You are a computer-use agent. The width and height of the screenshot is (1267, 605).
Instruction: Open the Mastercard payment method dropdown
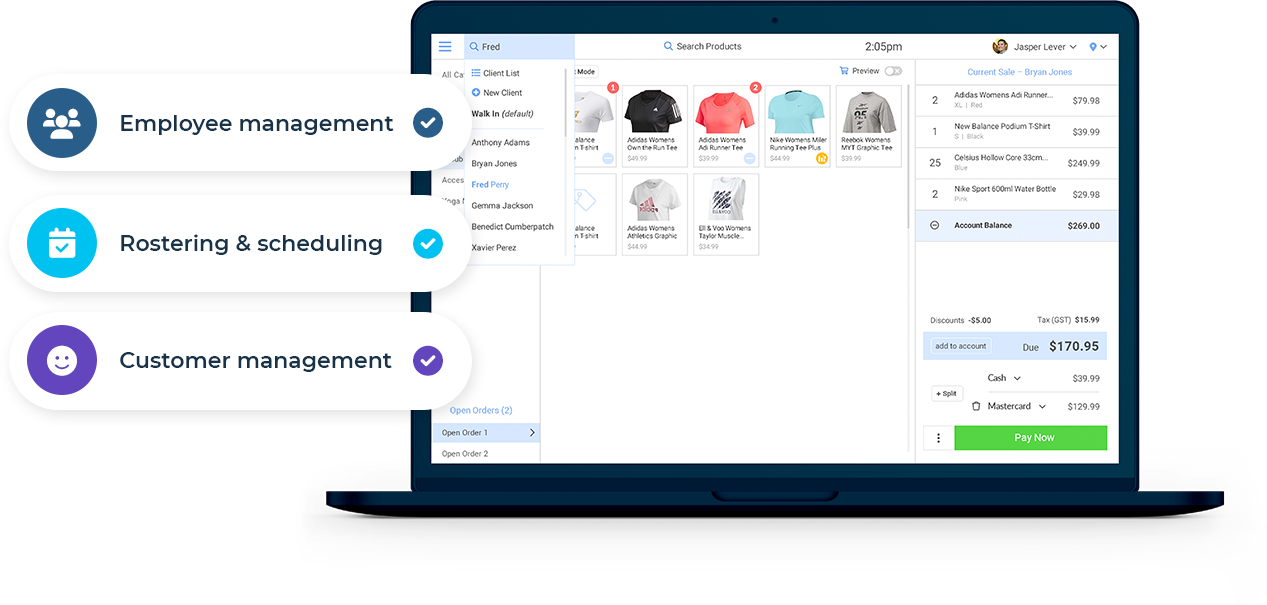click(1042, 407)
